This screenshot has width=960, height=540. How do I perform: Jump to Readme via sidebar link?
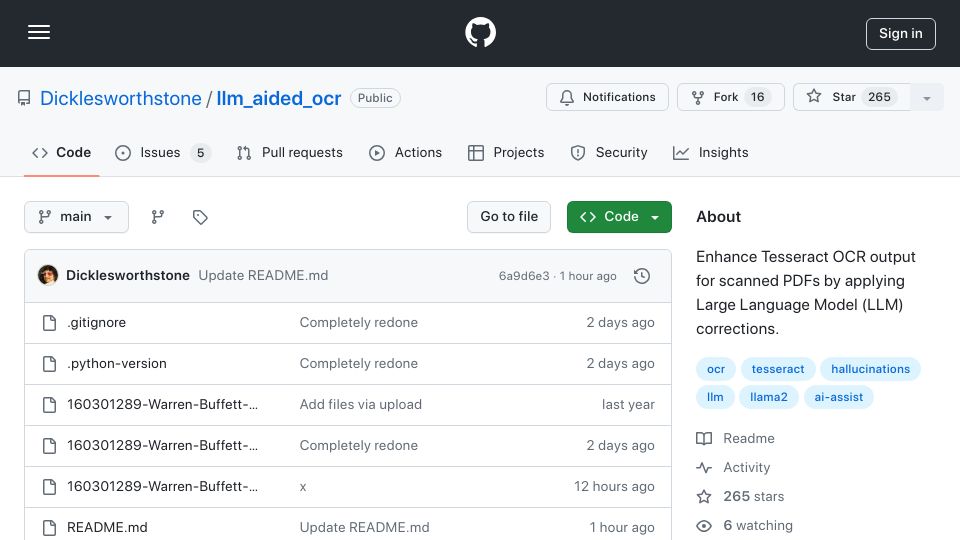click(x=736, y=438)
